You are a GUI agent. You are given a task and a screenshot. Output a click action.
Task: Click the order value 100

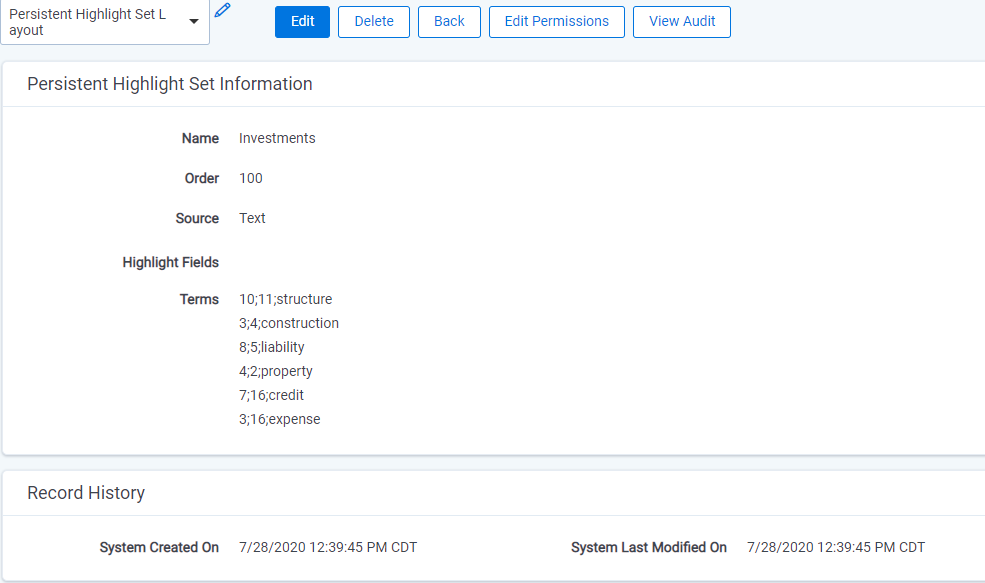(251, 178)
